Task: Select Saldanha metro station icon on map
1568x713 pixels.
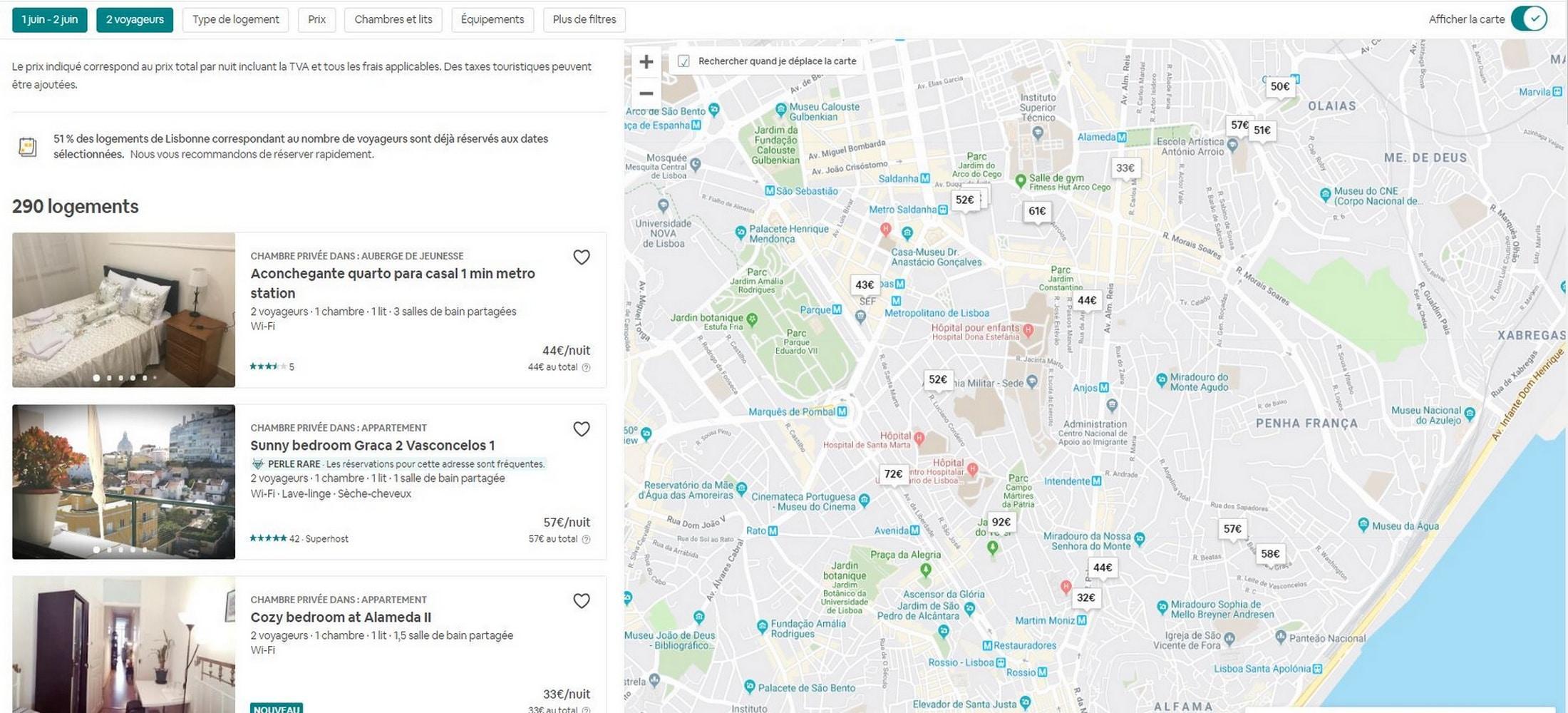Action: point(925,178)
